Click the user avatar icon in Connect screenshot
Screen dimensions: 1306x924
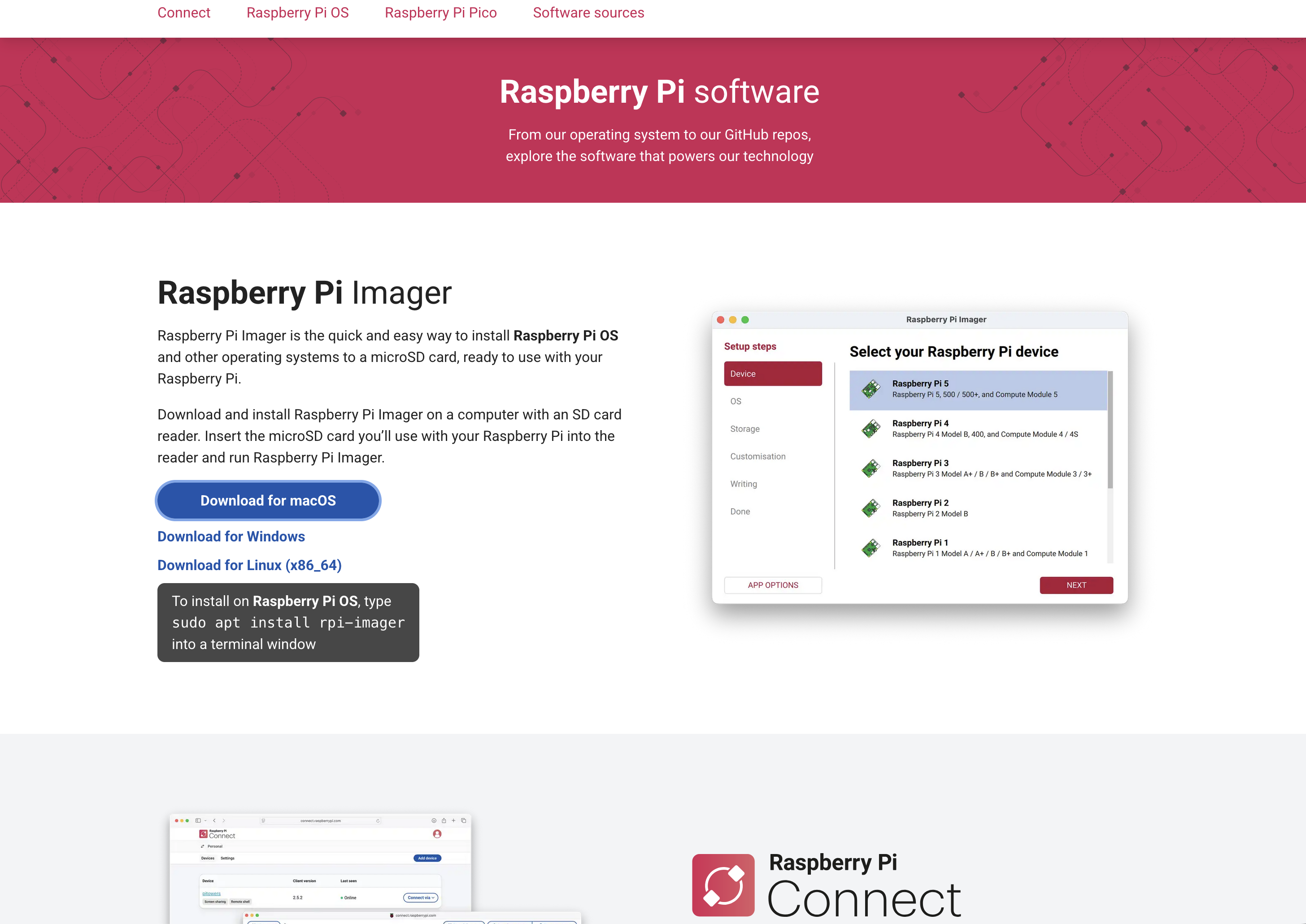pos(437,834)
